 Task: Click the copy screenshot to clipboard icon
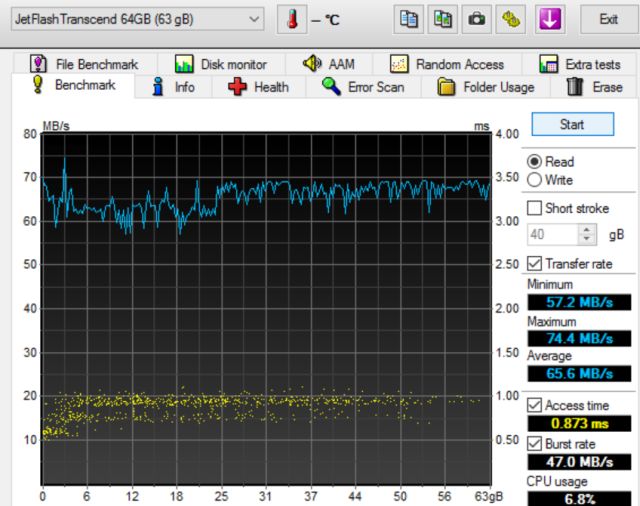click(x=442, y=19)
